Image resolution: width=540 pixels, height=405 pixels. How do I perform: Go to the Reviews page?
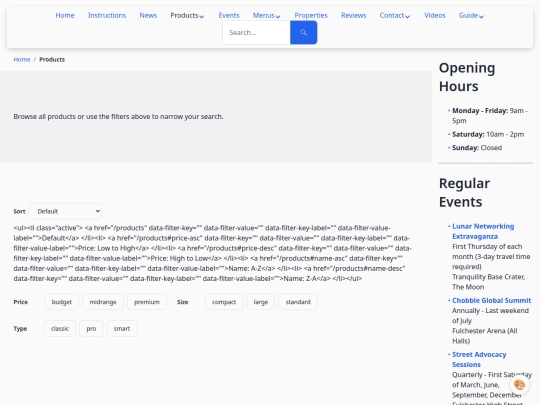[x=353, y=15]
